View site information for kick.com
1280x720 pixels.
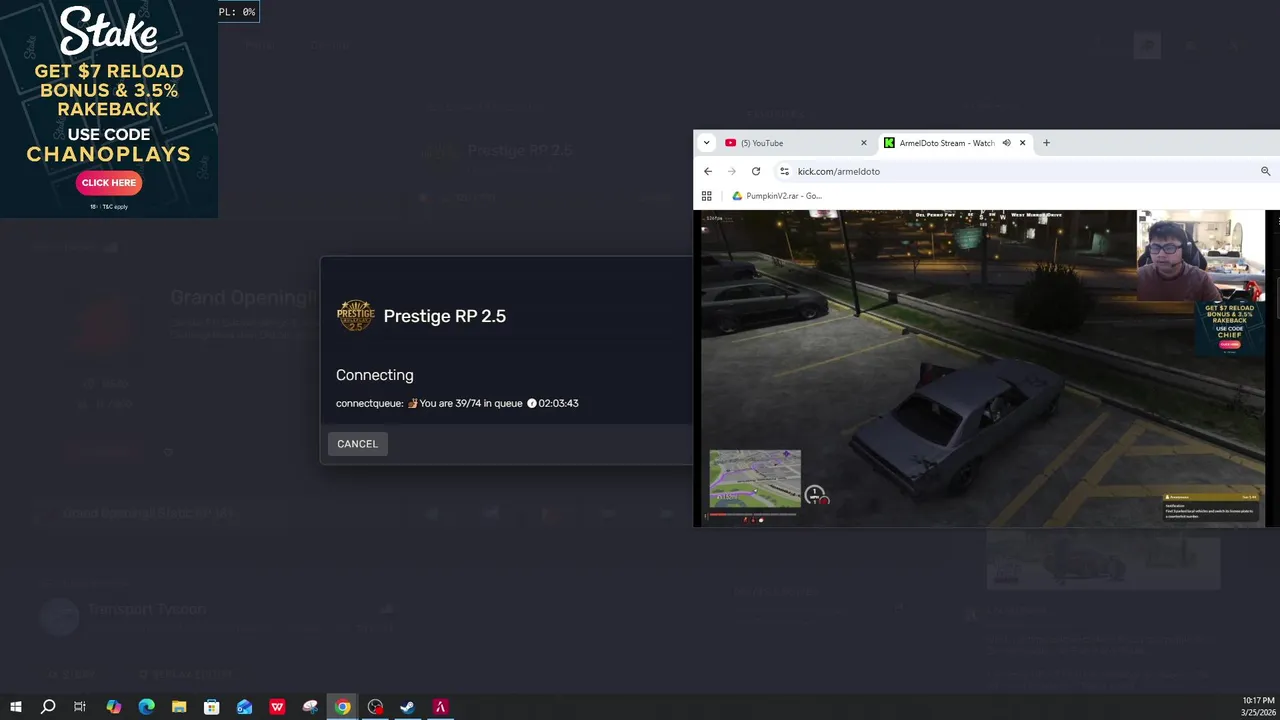tap(784, 171)
